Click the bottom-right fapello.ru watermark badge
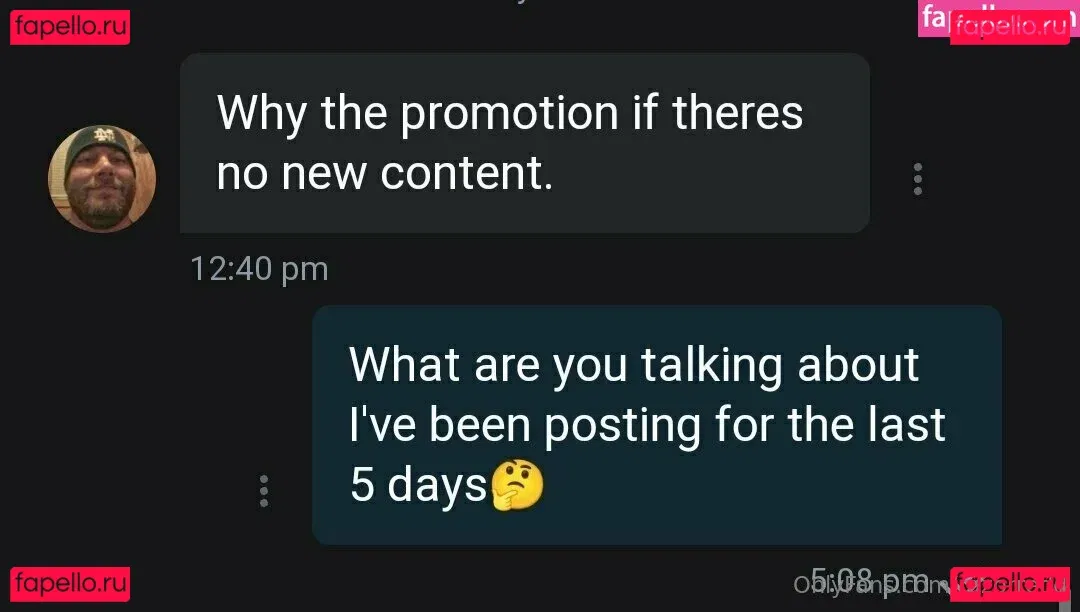 point(1010,584)
